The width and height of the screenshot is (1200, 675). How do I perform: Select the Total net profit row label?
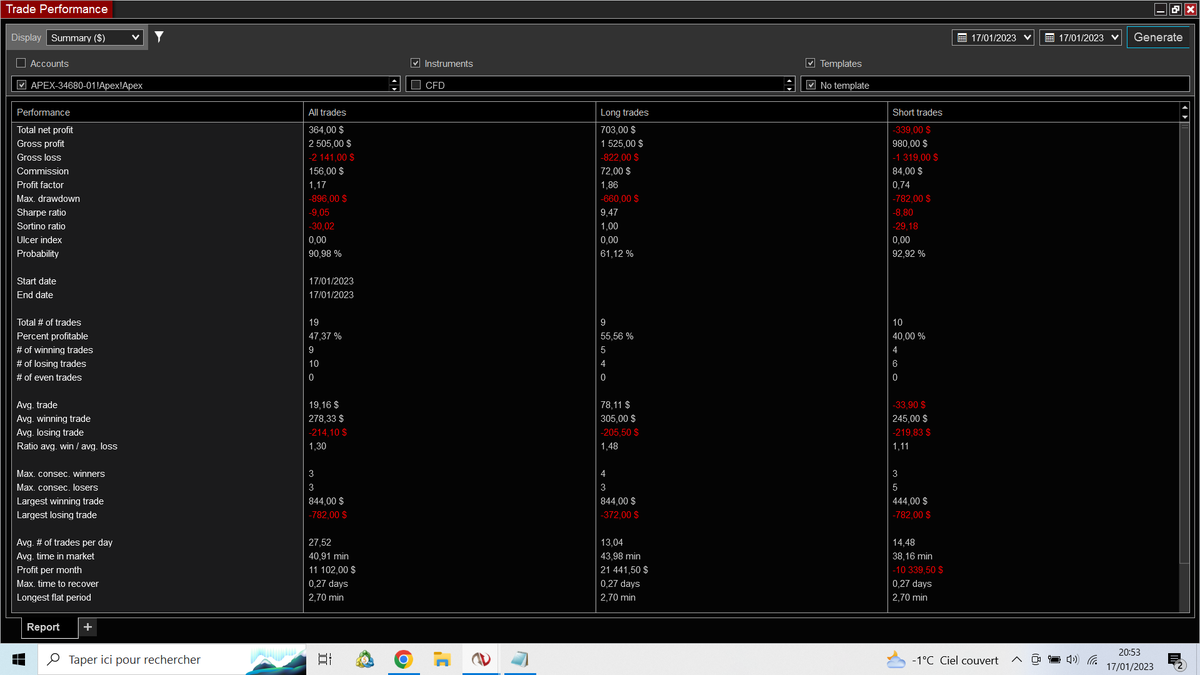click(45, 130)
